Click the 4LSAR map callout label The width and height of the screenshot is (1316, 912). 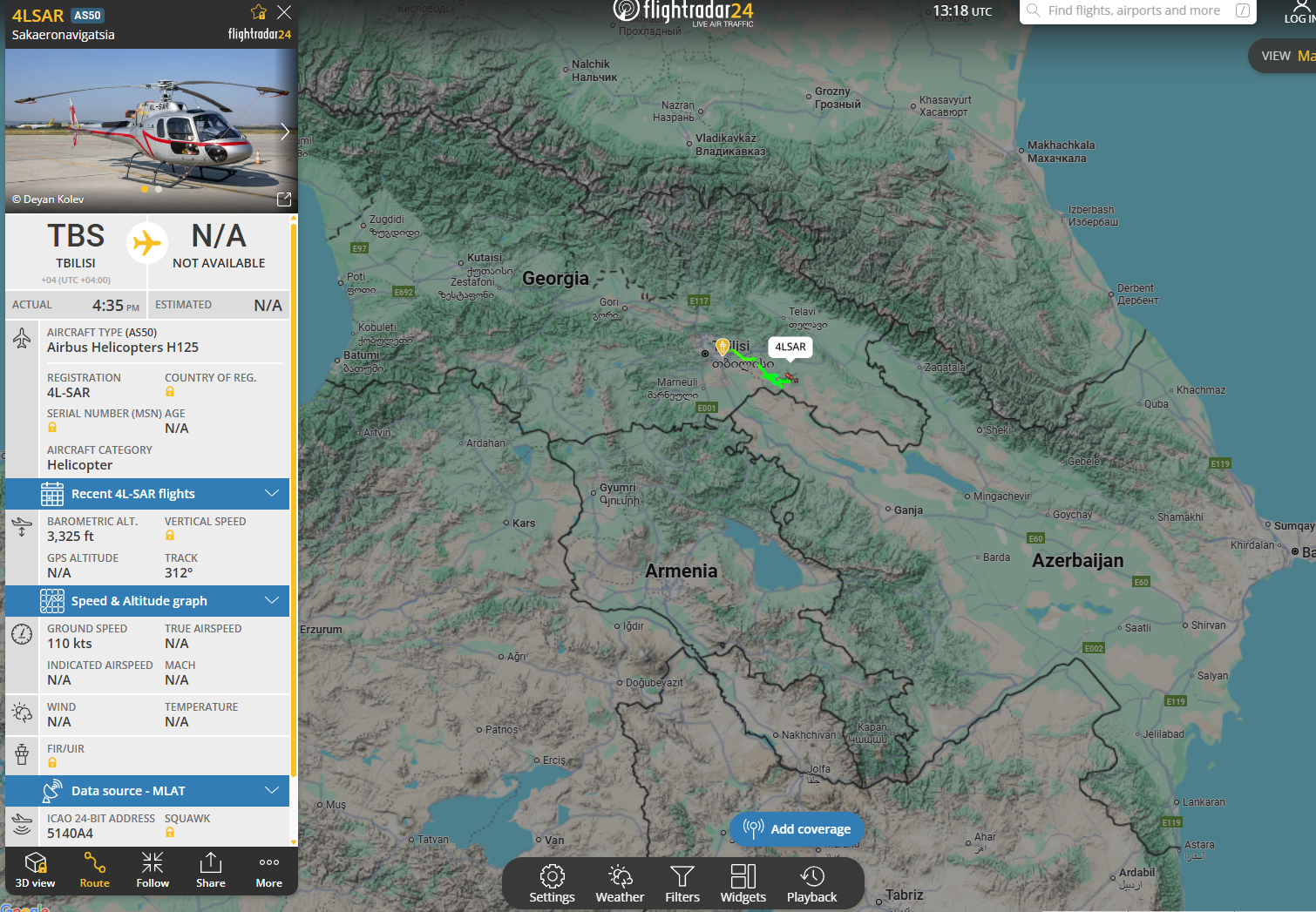tap(790, 347)
